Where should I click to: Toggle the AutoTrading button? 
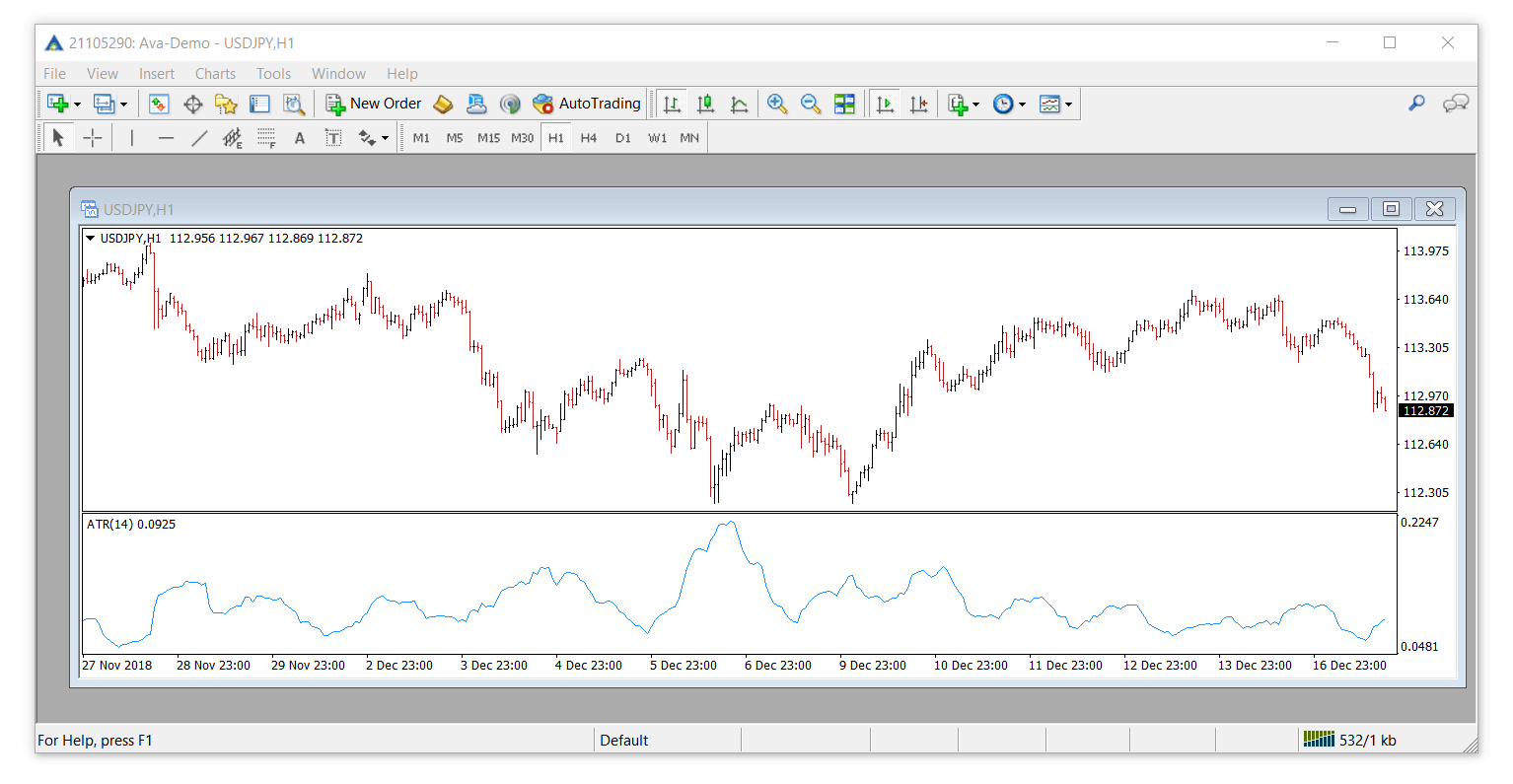click(587, 104)
